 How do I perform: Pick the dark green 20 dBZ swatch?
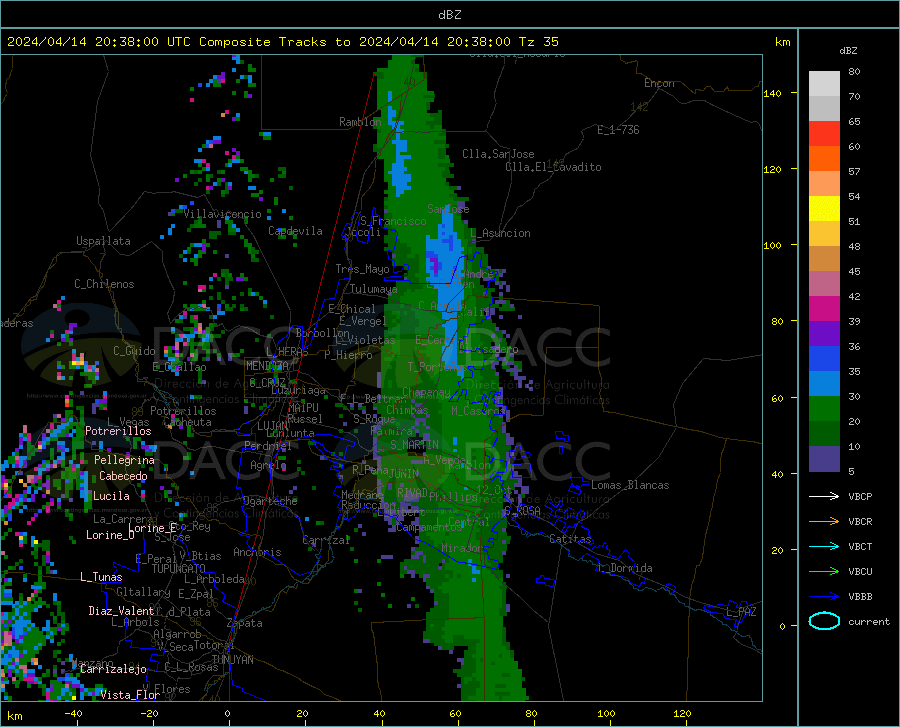pyautogui.click(x=824, y=434)
